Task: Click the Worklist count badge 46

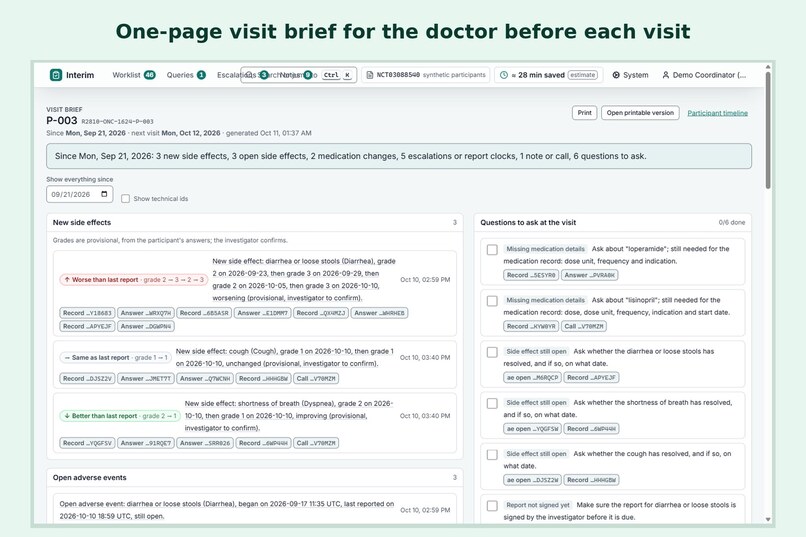Action: [x=150, y=75]
